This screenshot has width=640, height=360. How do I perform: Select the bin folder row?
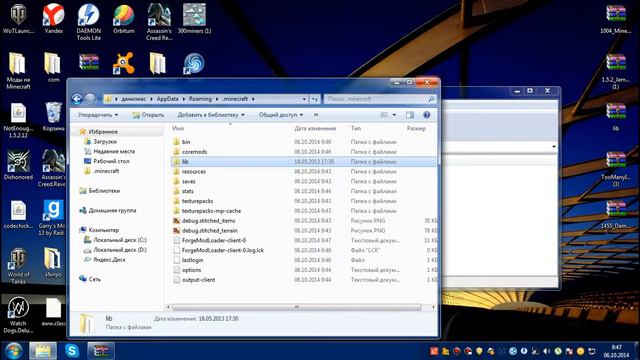click(303, 142)
